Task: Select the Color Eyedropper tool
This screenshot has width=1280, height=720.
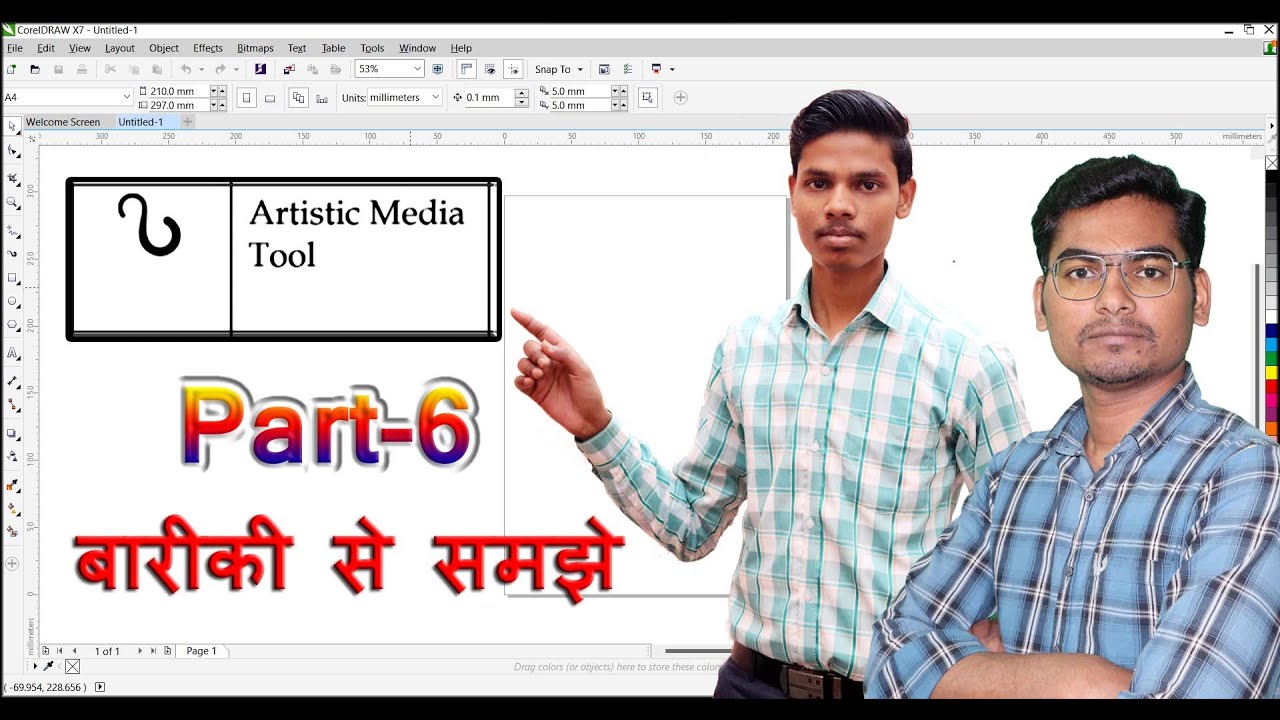Action: pos(12,485)
